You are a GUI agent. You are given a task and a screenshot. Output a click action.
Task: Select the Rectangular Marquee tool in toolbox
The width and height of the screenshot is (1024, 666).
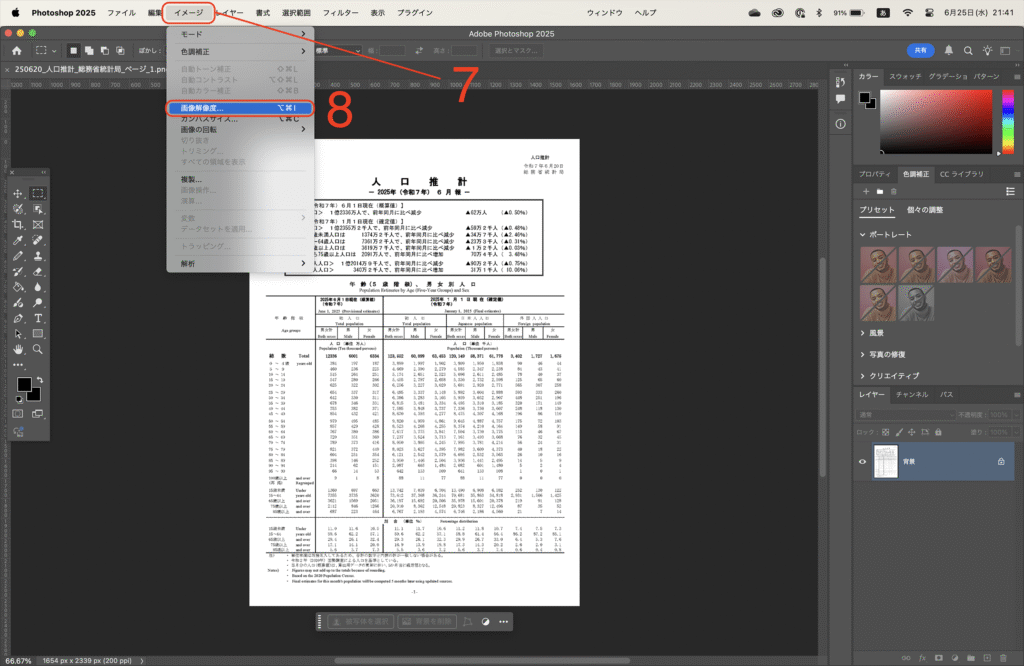38,193
